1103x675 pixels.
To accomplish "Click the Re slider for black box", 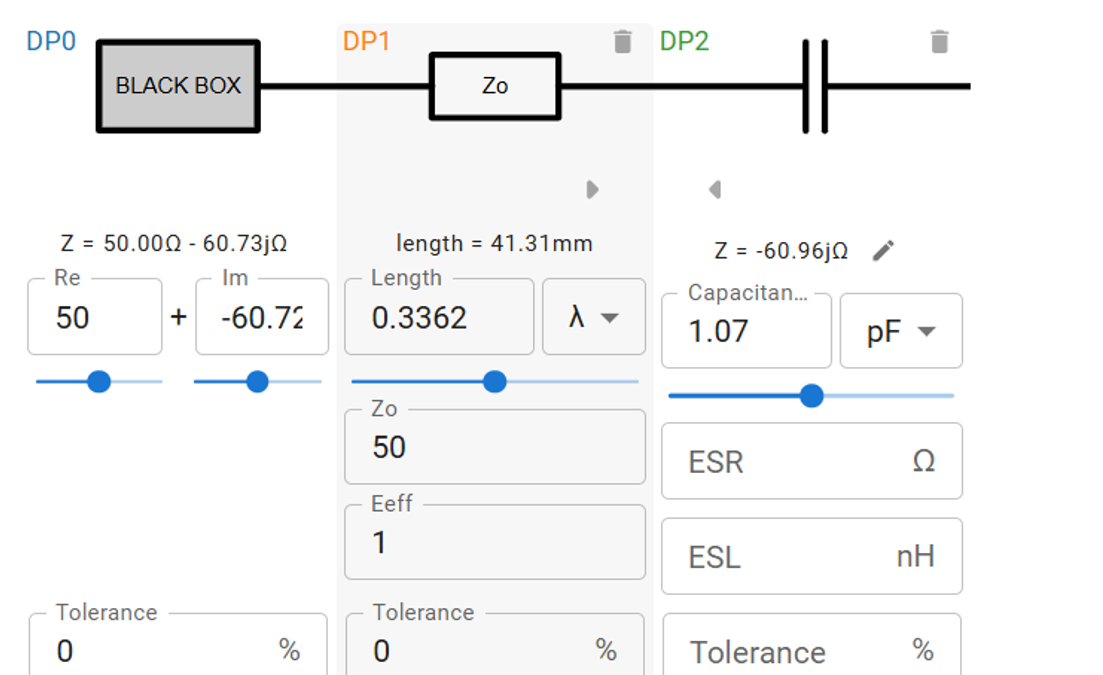I will [99, 381].
